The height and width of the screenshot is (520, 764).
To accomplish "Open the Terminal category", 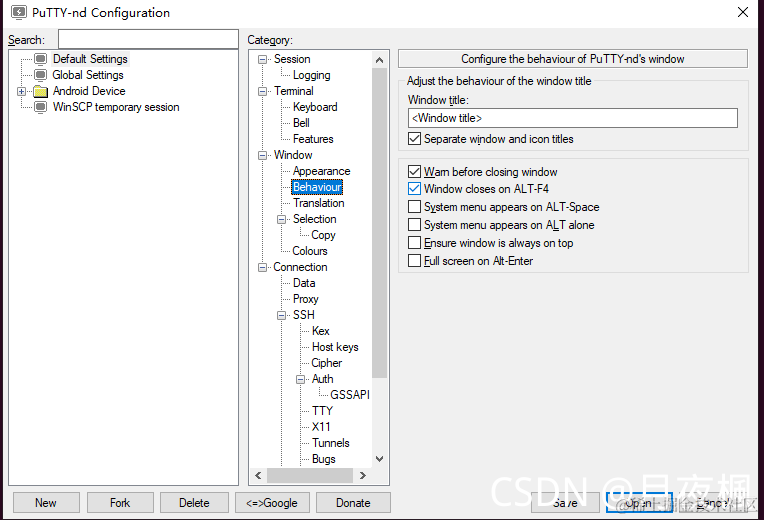I will point(293,91).
